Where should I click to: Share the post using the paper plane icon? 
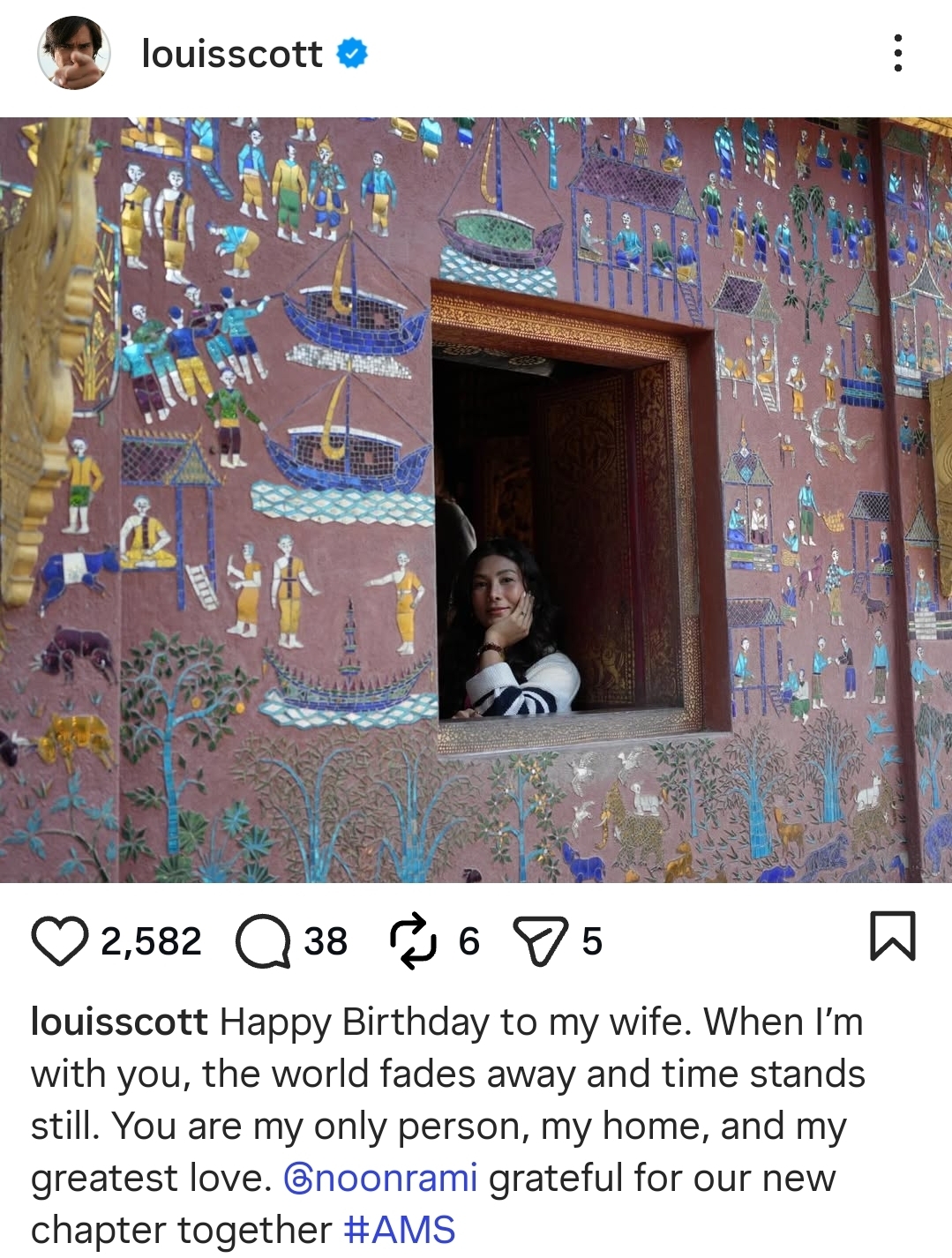click(540, 941)
